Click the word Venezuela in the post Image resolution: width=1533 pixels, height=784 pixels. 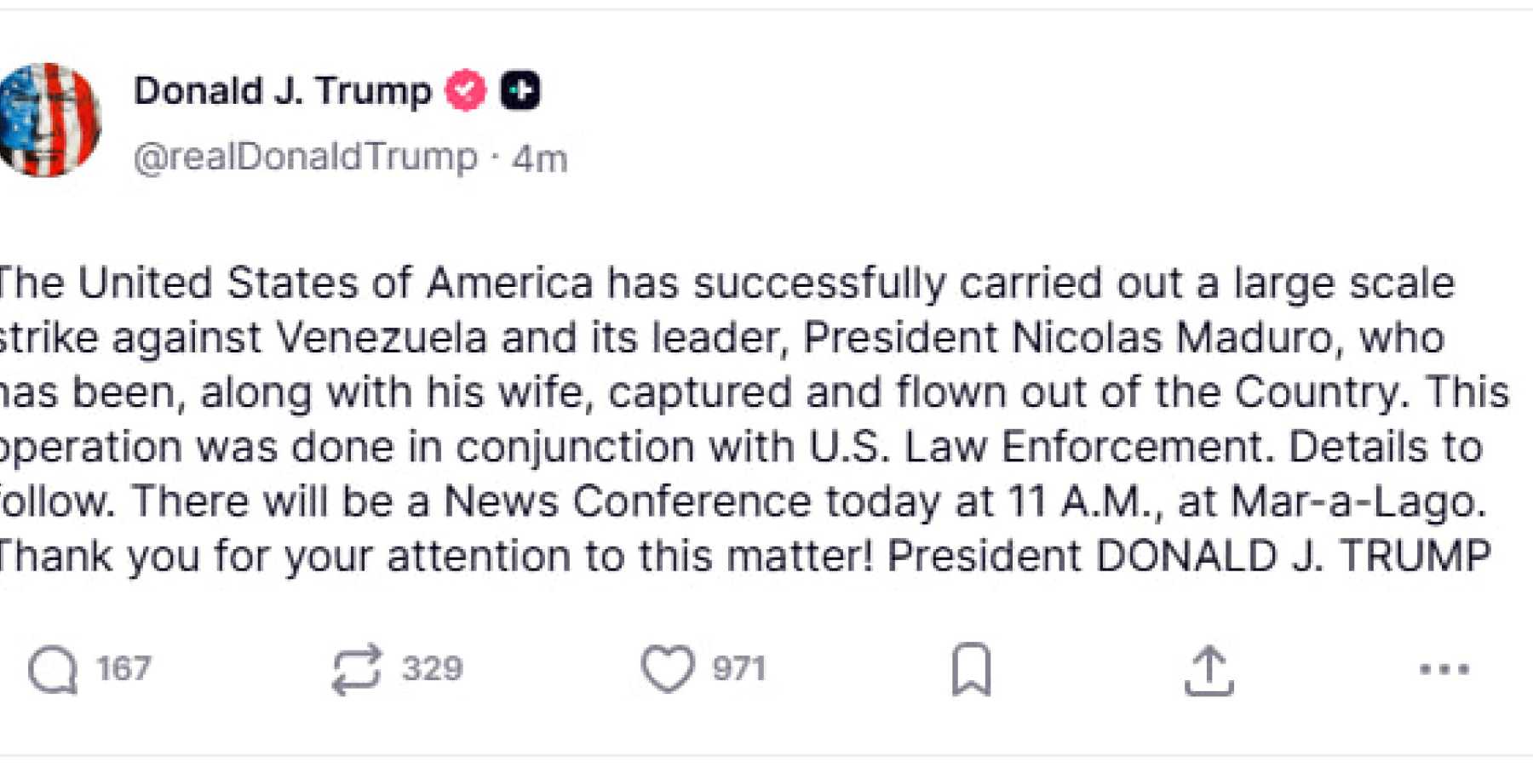click(x=382, y=338)
